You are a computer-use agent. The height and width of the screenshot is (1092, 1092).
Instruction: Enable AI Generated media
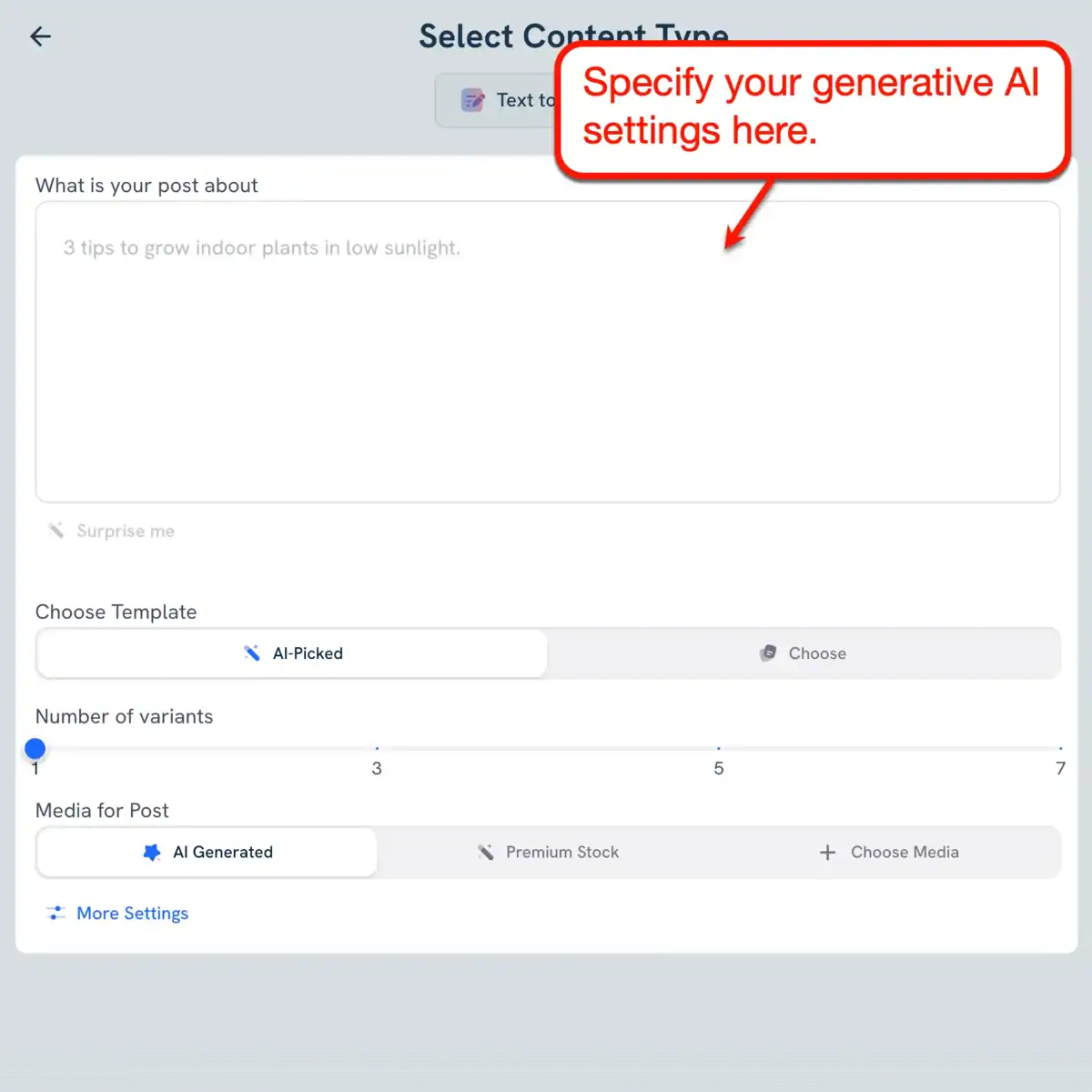click(206, 852)
